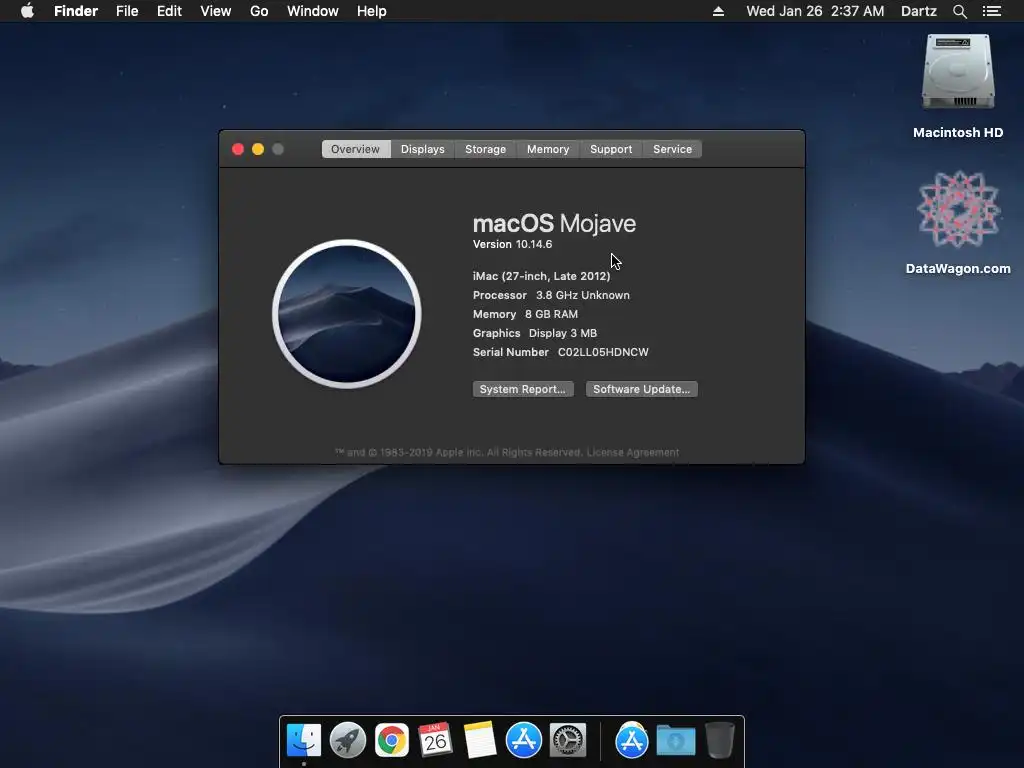Image resolution: width=1024 pixels, height=768 pixels.
Task: Open System Preferences gear icon
Action: [x=568, y=741]
